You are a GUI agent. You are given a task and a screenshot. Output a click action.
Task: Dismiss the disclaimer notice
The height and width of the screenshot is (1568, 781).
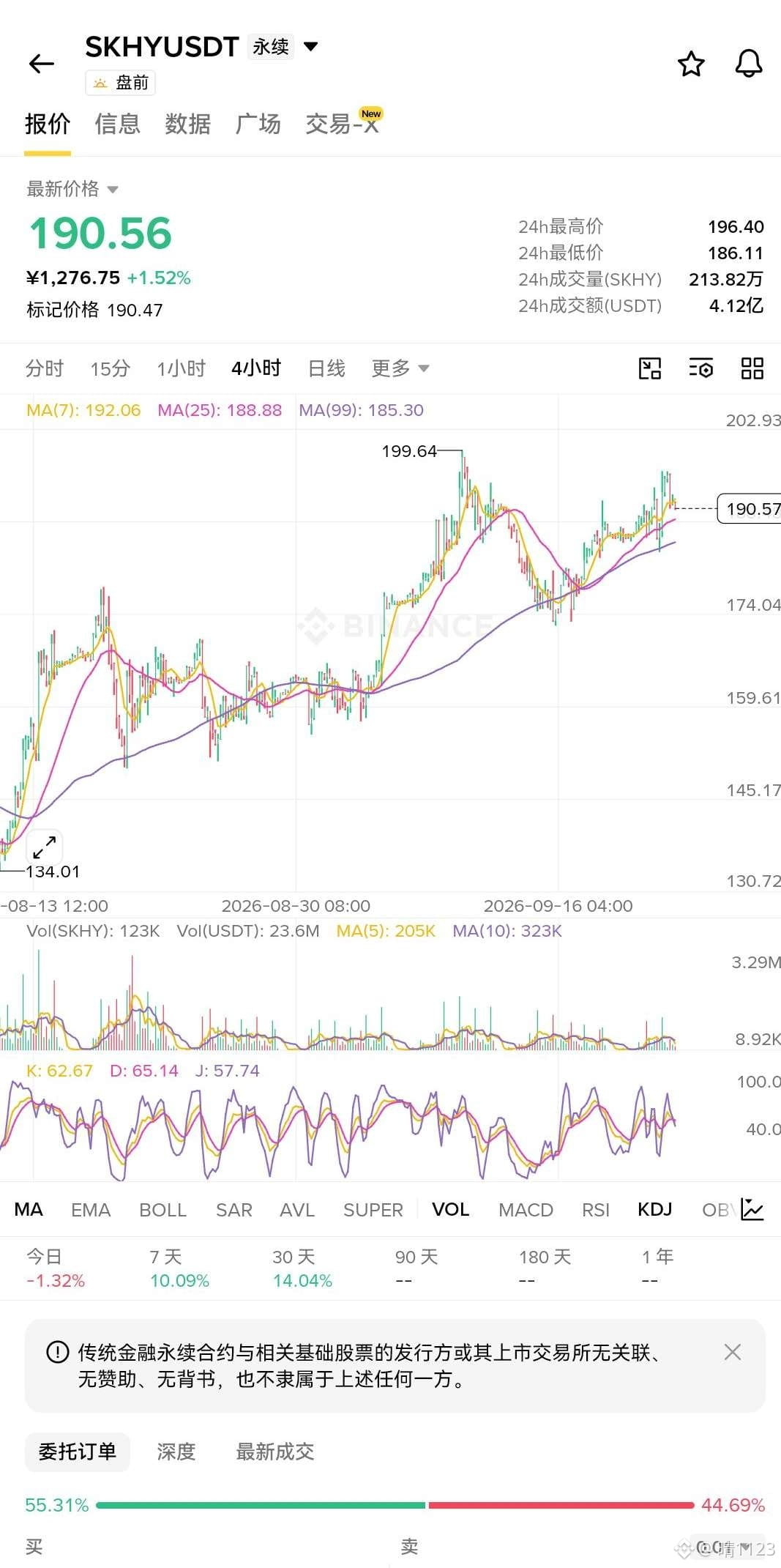click(x=732, y=1352)
